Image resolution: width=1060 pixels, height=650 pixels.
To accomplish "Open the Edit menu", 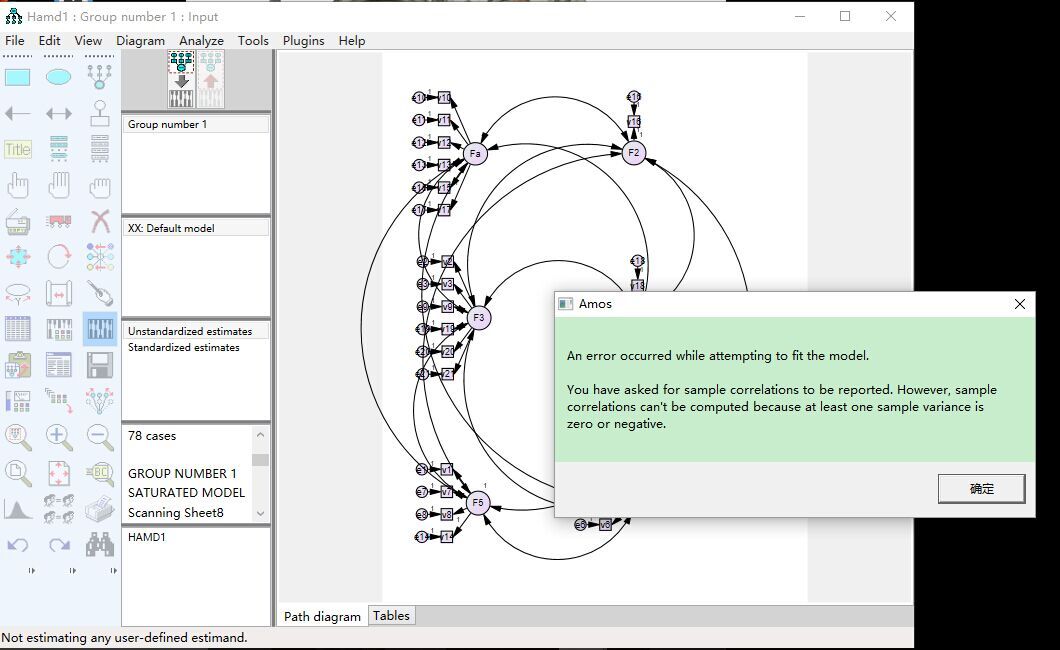I will 49,41.
